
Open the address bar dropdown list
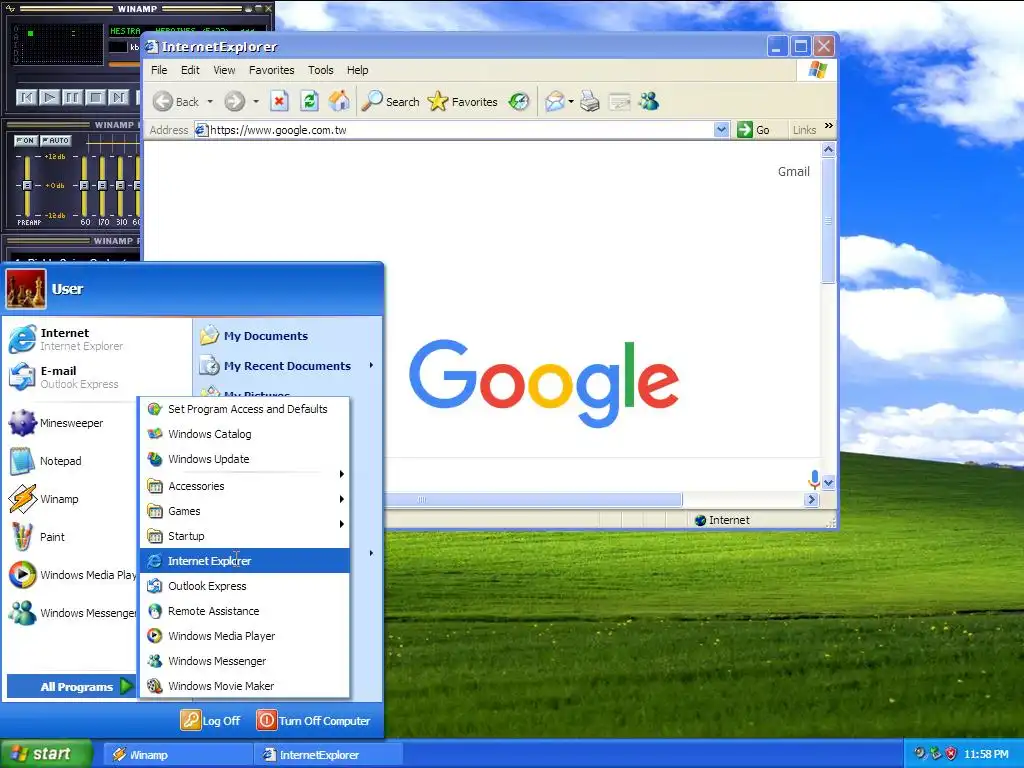[x=721, y=129]
